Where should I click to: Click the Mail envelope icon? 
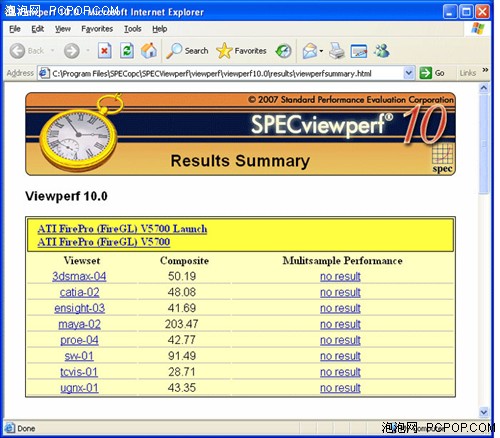pyautogui.click(x=310, y=51)
